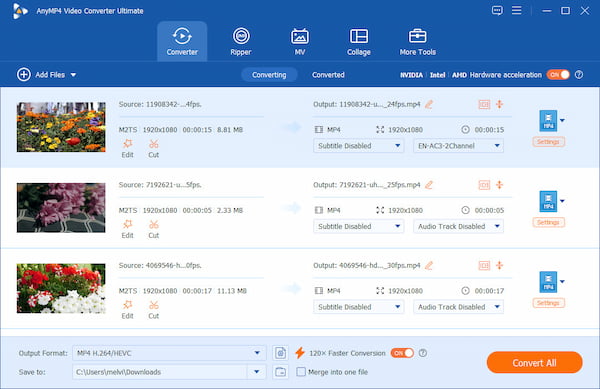Open EN-AC3-2Channel audio dropdown
600x389 pixels.
458,146
